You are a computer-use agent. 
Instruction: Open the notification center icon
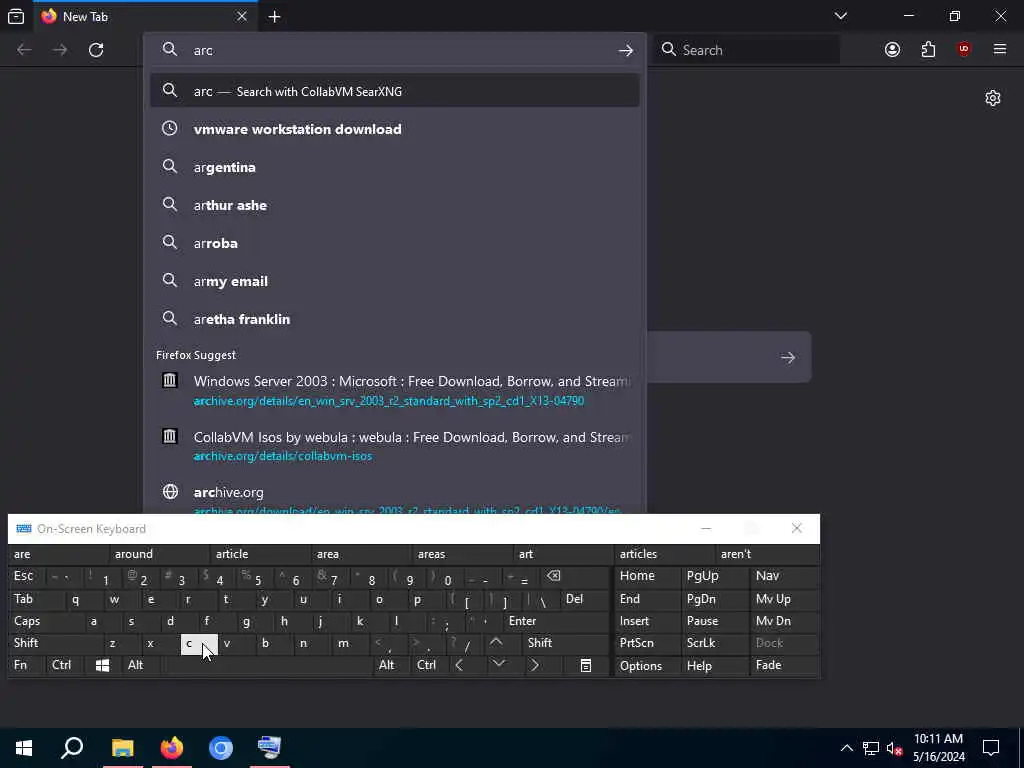tap(991, 748)
